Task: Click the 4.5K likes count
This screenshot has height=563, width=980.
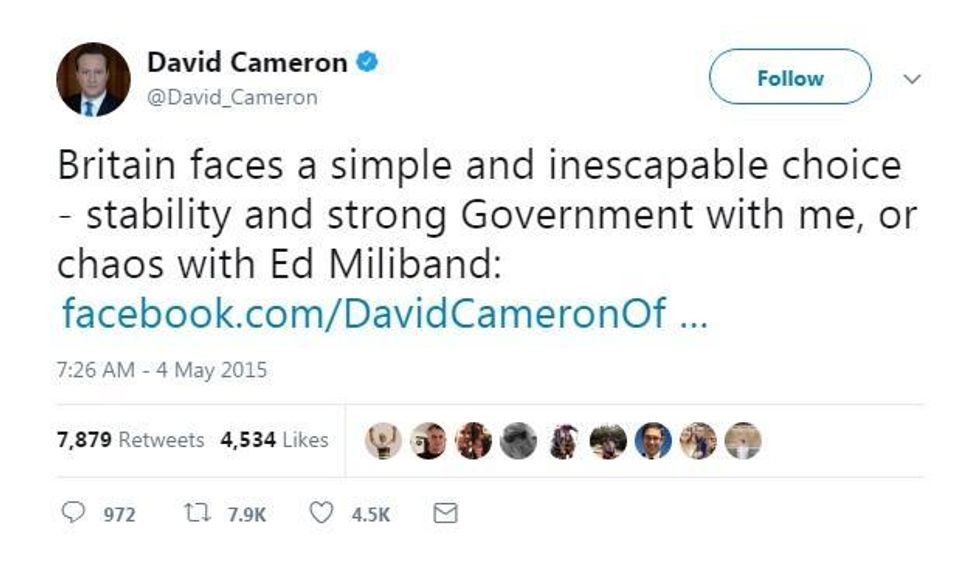Action: [370, 515]
